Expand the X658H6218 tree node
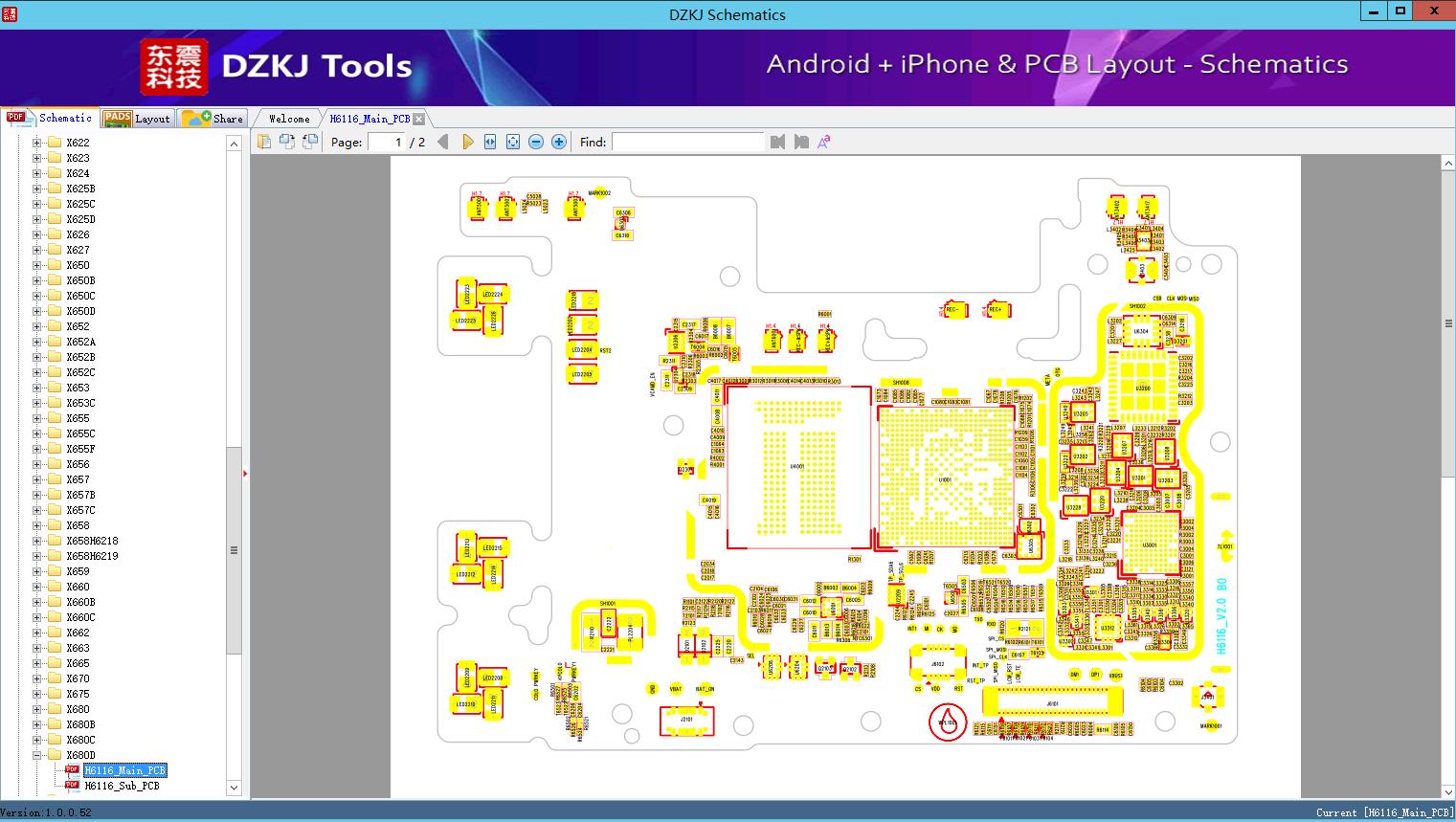The image size is (1456, 822). 36,541
